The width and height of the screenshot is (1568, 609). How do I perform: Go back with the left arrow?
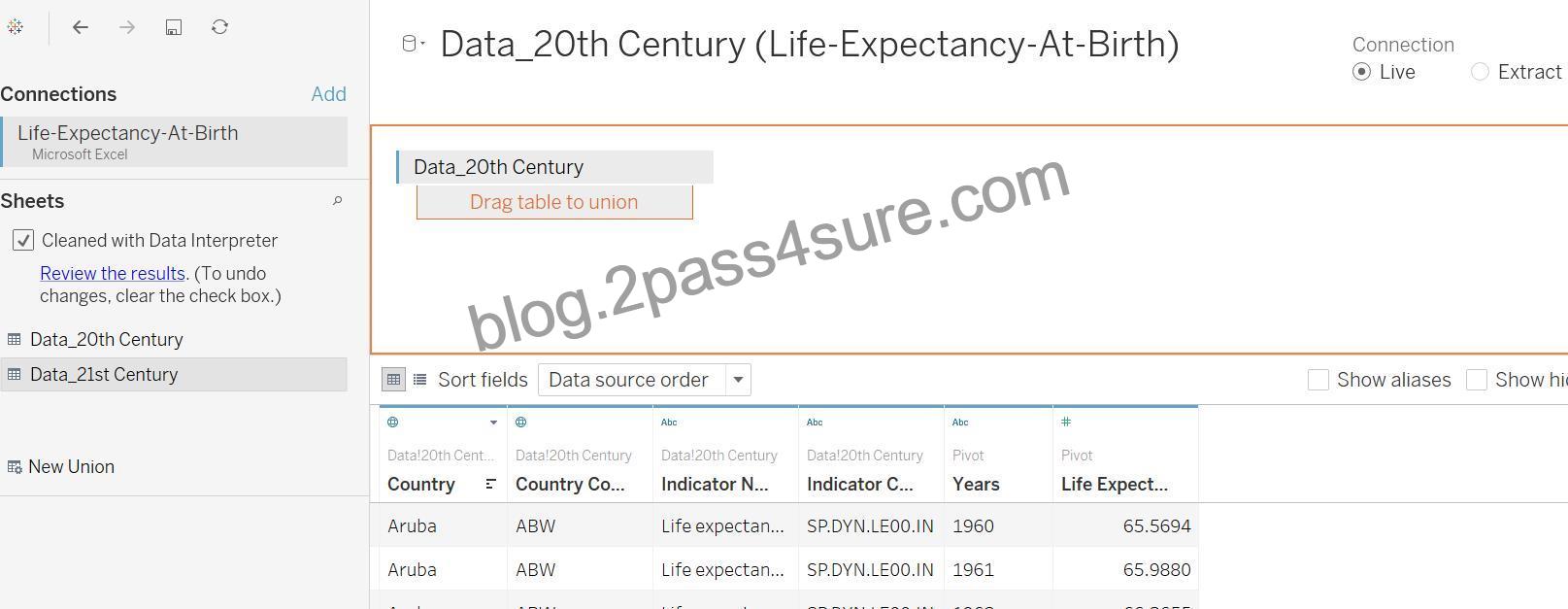point(81,27)
